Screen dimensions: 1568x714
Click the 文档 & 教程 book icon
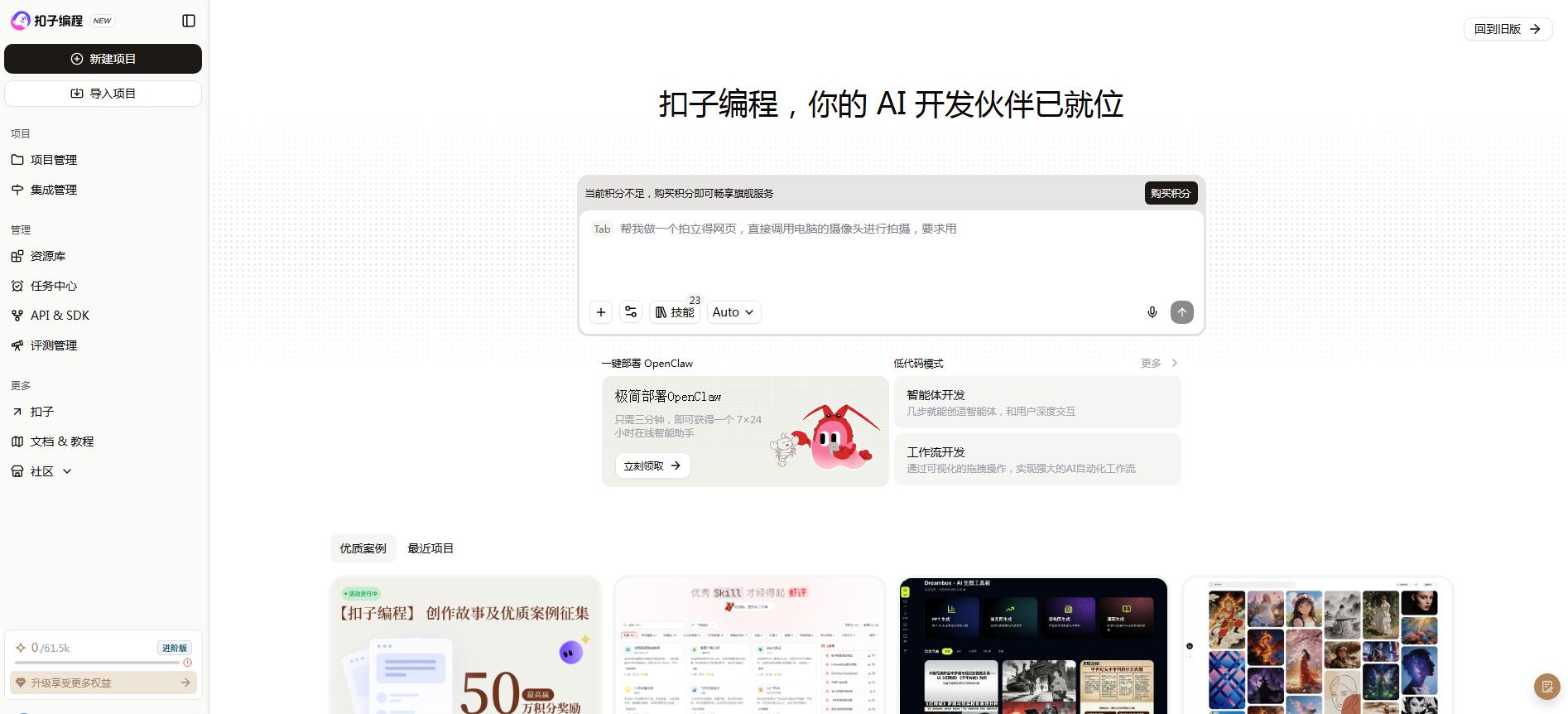[17, 441]
